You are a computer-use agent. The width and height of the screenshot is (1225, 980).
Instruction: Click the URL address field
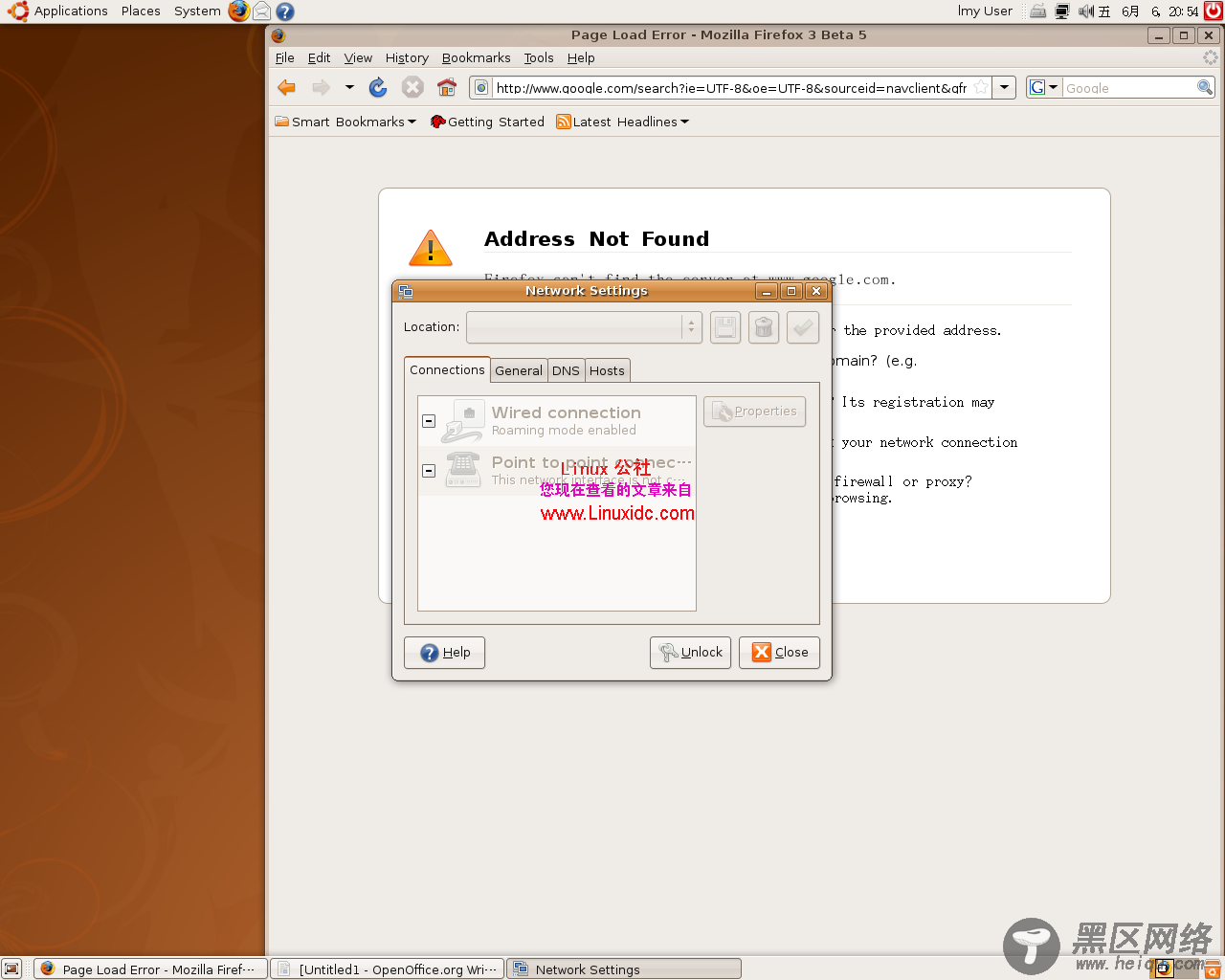pyautogui.click(x=730, y=88)
